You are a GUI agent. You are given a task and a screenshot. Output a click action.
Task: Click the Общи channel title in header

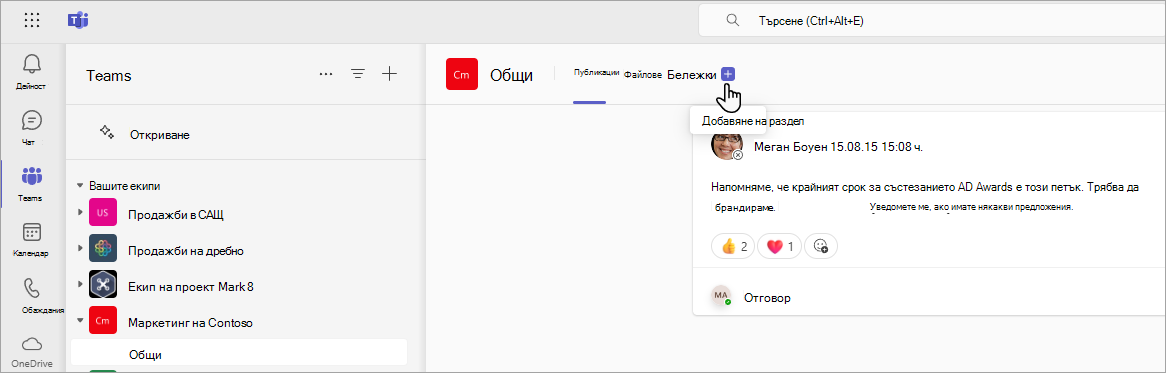pyautogui.click(x=512, y=75)
